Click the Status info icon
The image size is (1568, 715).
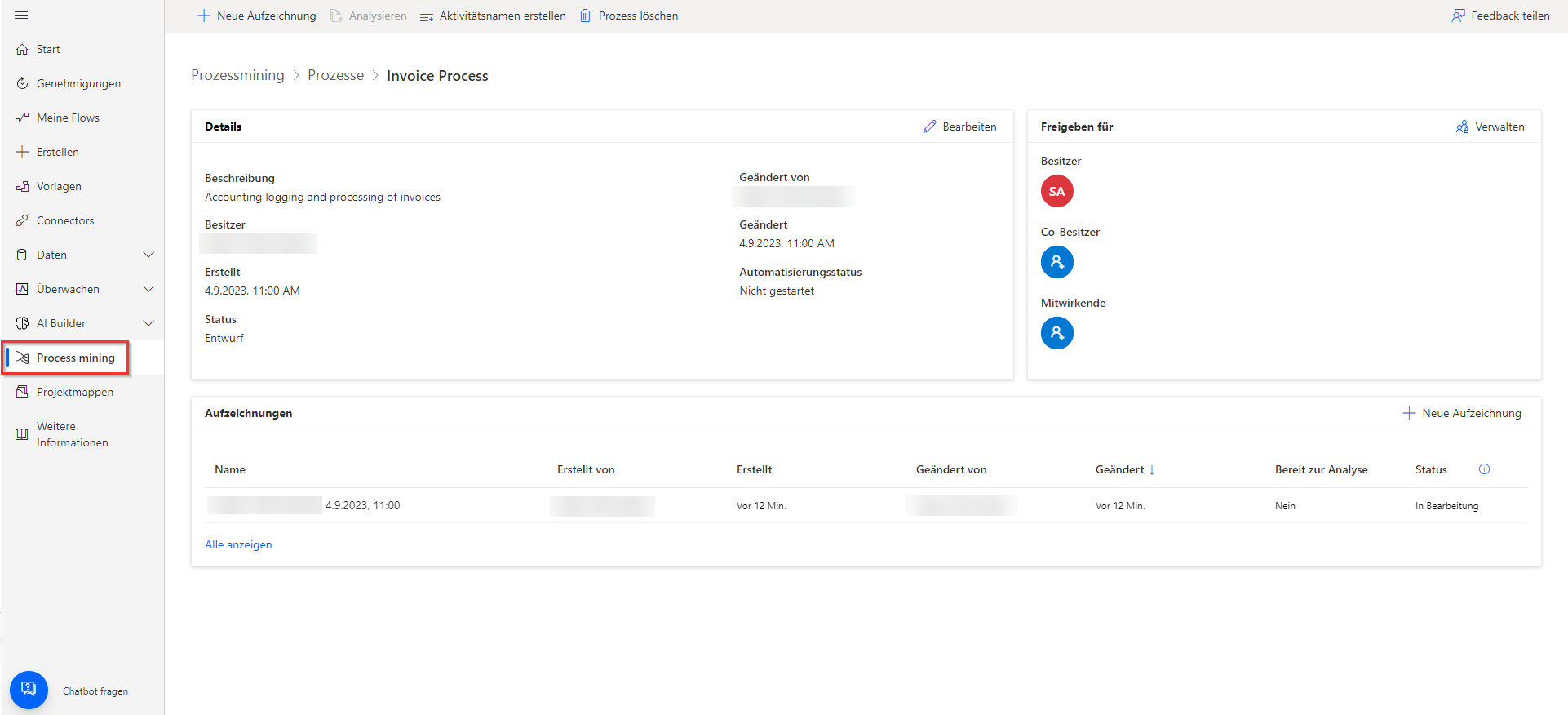[x=1484, y=469]
